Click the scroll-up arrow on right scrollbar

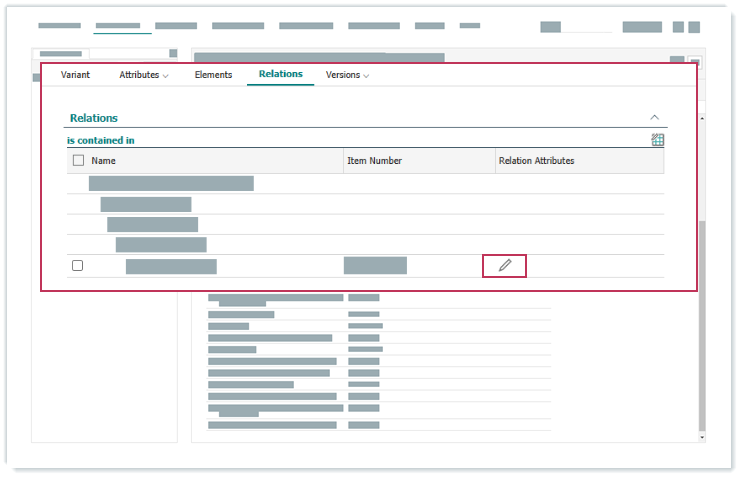[701, 120]
